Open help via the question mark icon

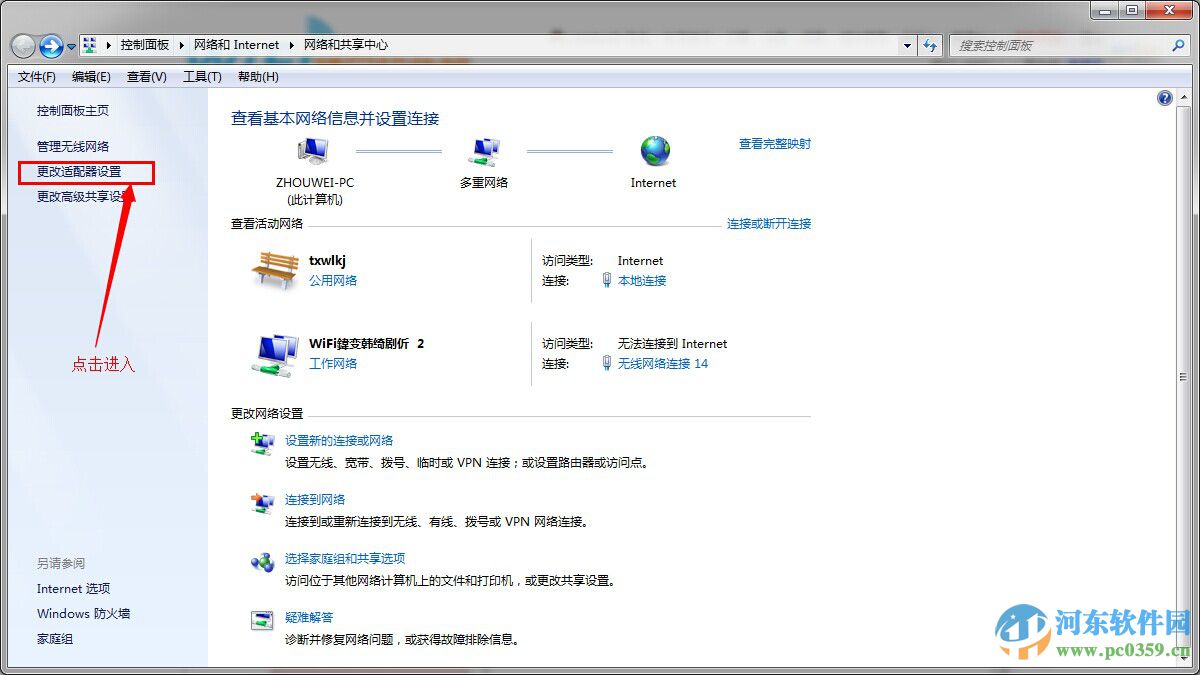[x=1164, y=98]
